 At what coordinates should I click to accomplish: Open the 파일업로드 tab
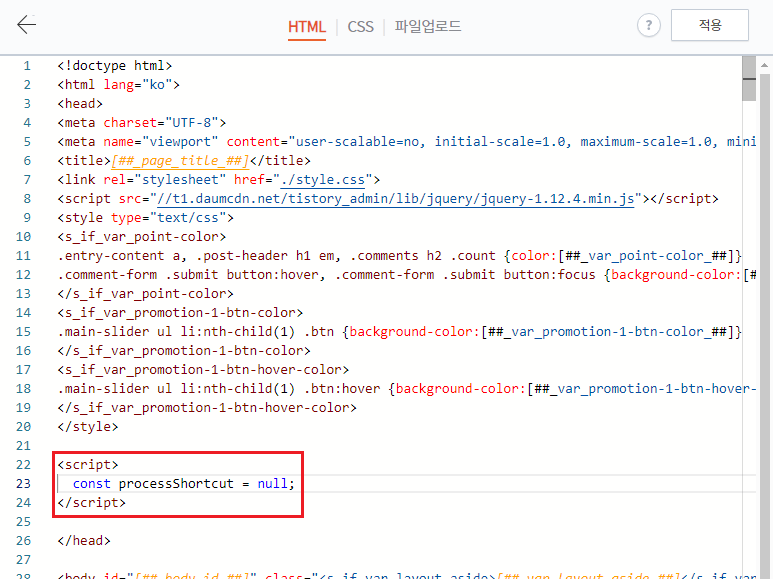[x=427, y=26]
